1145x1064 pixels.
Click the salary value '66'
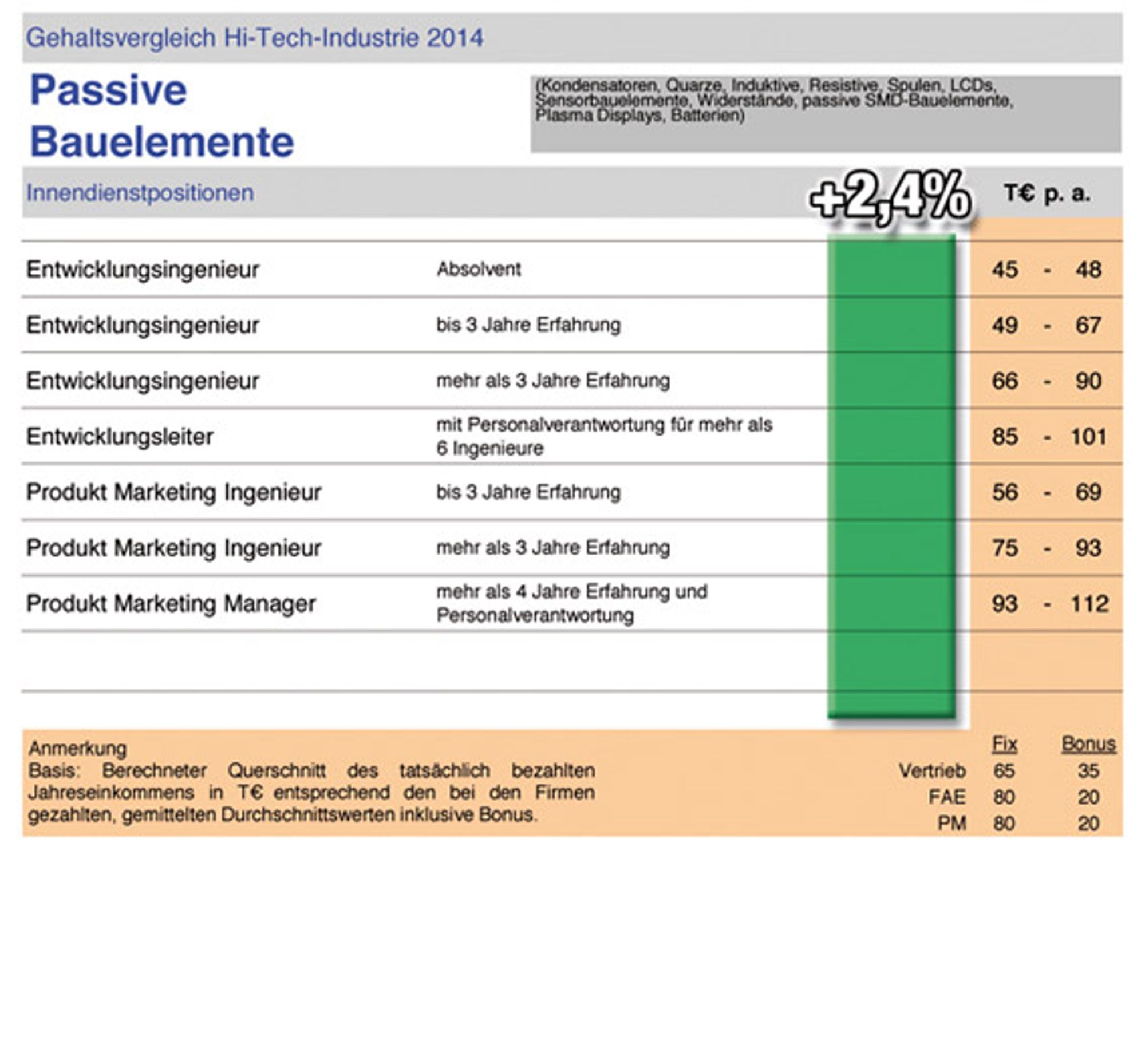[x=1005, y=381]
